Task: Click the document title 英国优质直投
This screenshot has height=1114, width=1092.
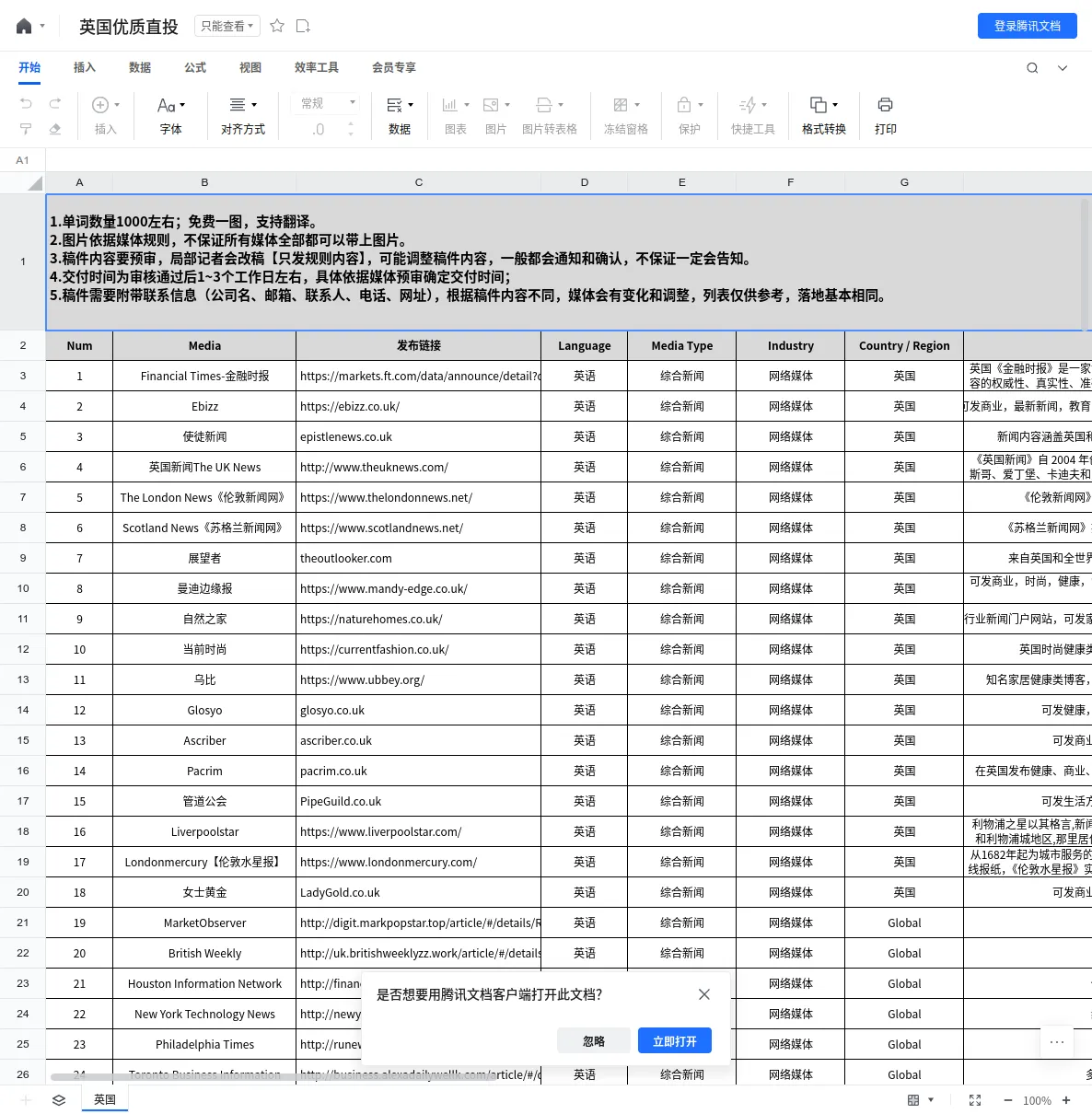Action: [129, 27]
